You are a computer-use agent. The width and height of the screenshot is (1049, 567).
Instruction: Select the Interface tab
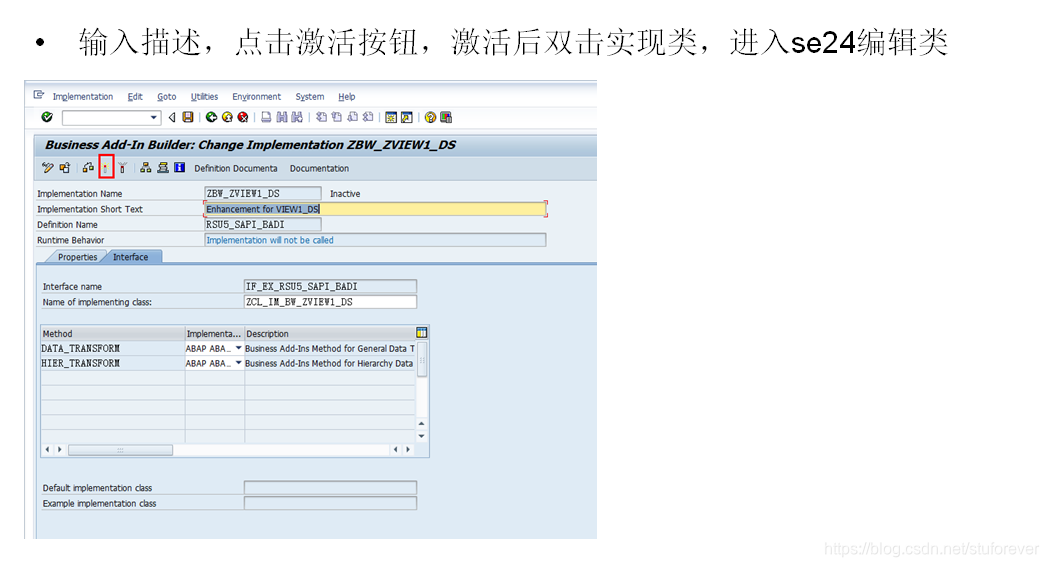point(130,257)
